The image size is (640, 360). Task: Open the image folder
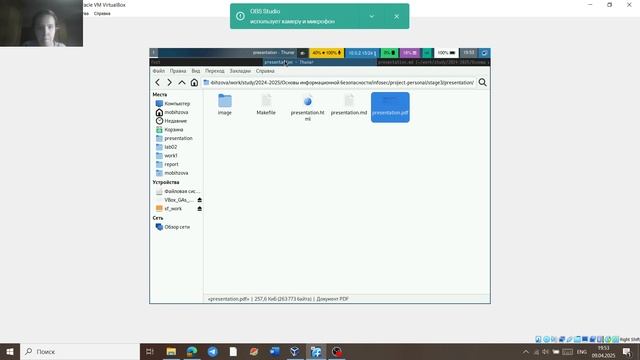[x=224, y=104]
